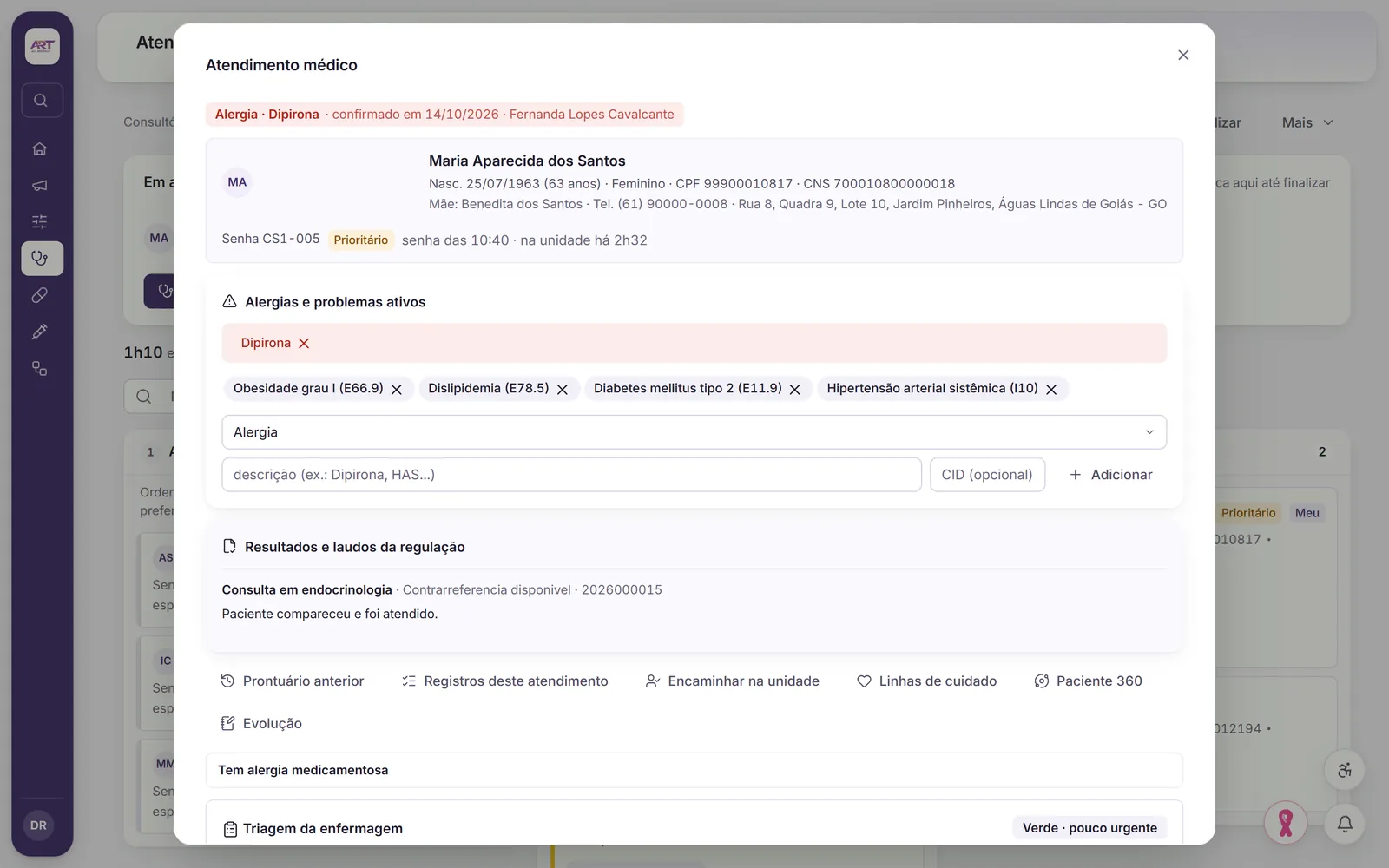Click the Triagem da enfermagem heading
Viewport: 1389px width, 868px height.
pos(323,829)
